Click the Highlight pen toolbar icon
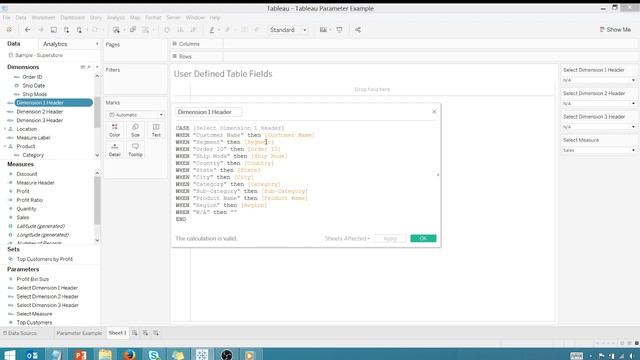 (212, 30)
